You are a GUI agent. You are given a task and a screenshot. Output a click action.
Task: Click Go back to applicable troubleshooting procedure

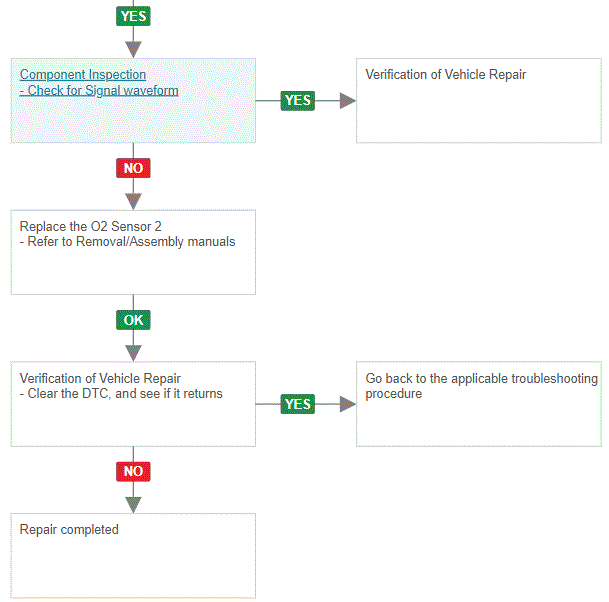[x=481, y=386]
